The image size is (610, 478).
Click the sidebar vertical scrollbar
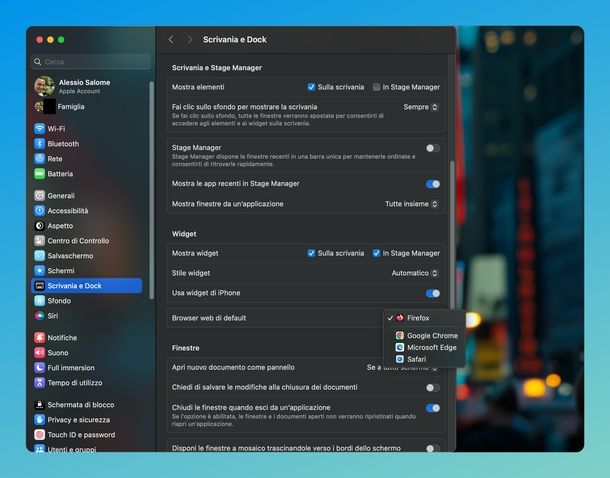(151, 190)
